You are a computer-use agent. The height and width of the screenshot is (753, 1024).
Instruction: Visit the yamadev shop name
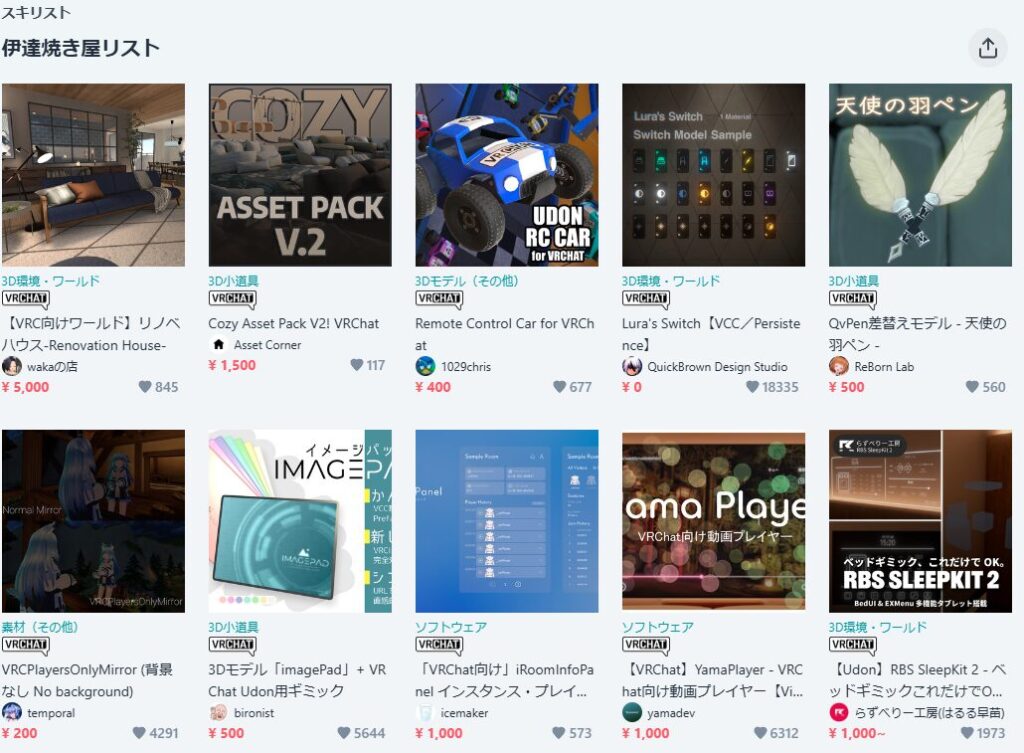point(671,713)
